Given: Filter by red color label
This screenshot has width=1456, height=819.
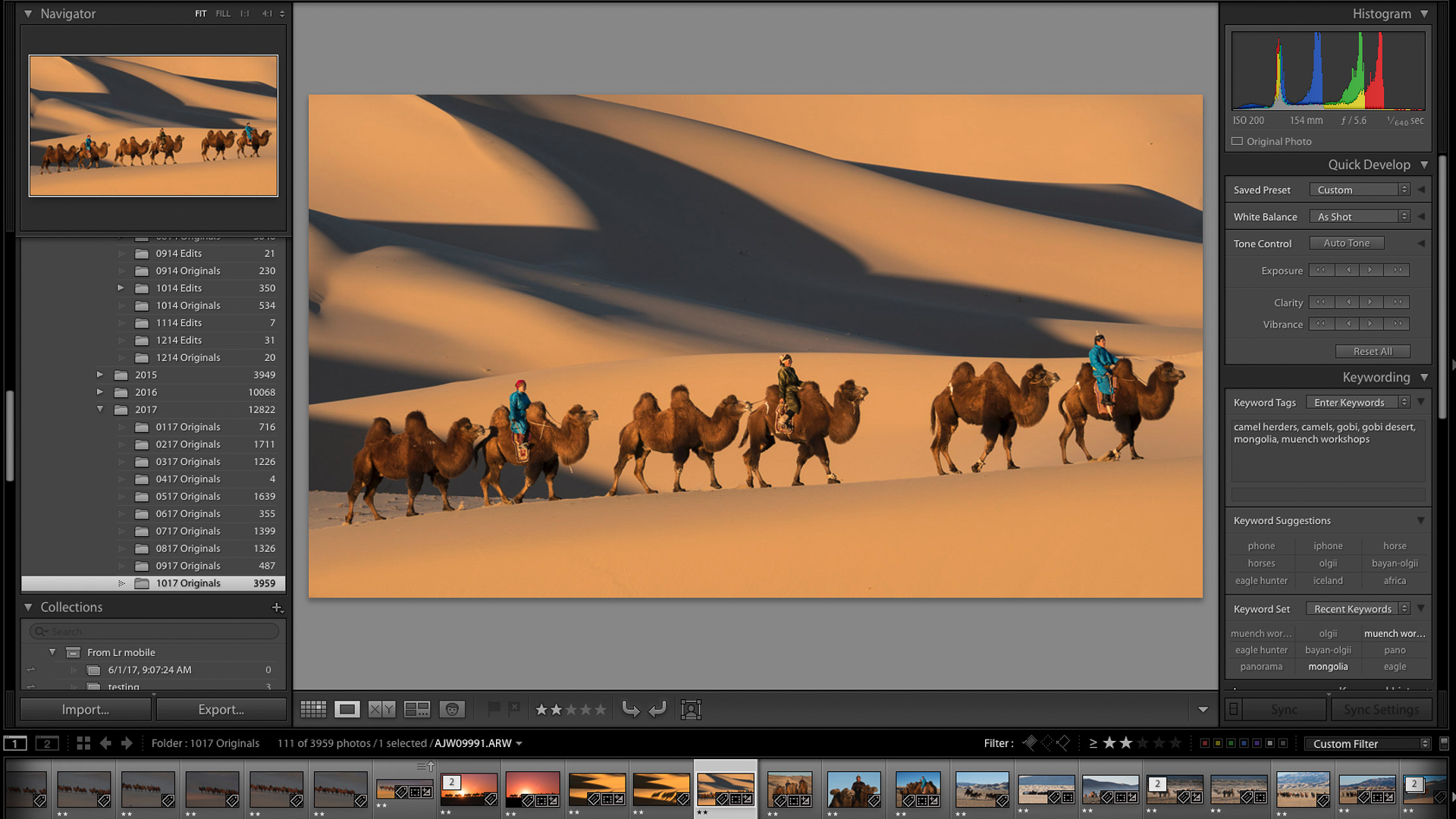Looking at the screenshot, I should tap(1204, 743).
